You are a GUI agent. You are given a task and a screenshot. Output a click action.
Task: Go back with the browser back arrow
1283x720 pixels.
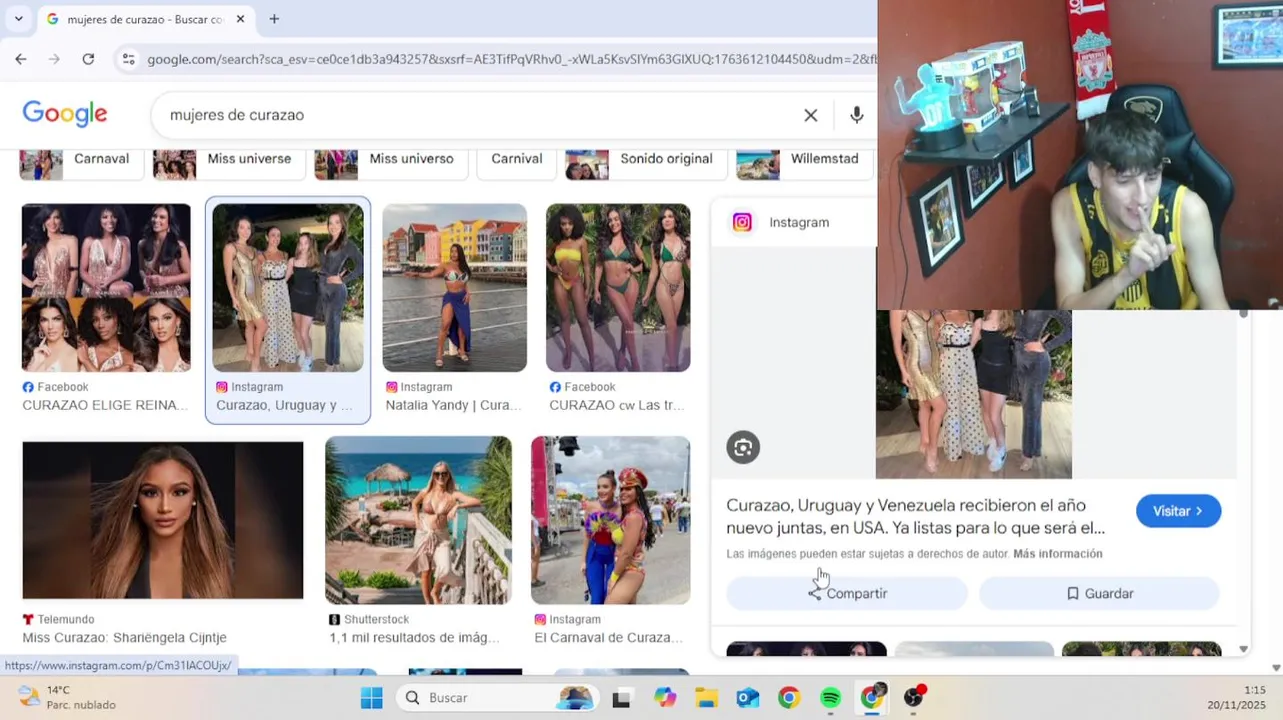21,59
